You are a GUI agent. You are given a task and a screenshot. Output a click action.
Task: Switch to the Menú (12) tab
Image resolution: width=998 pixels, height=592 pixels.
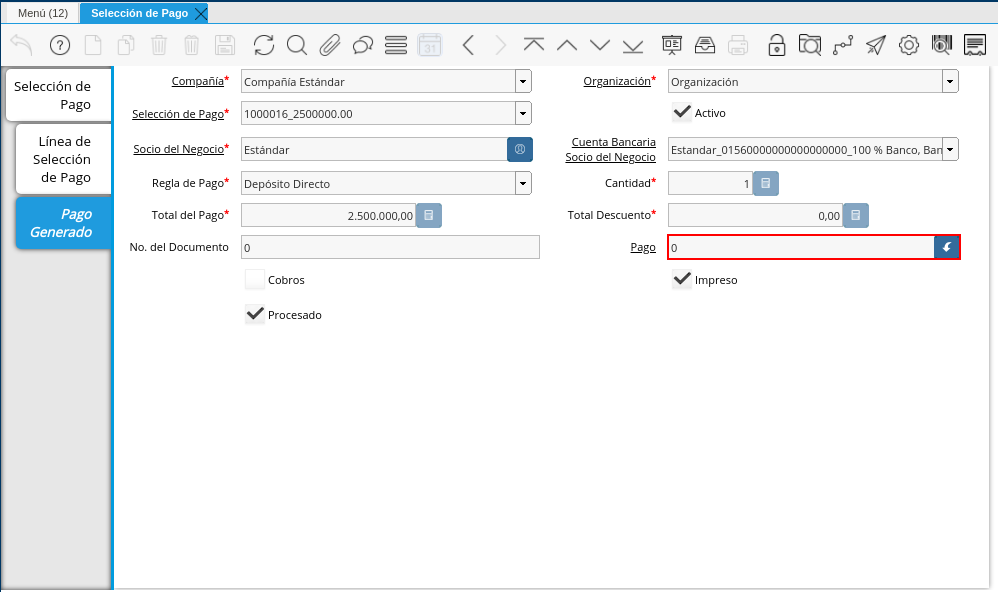tap(42, 13)
